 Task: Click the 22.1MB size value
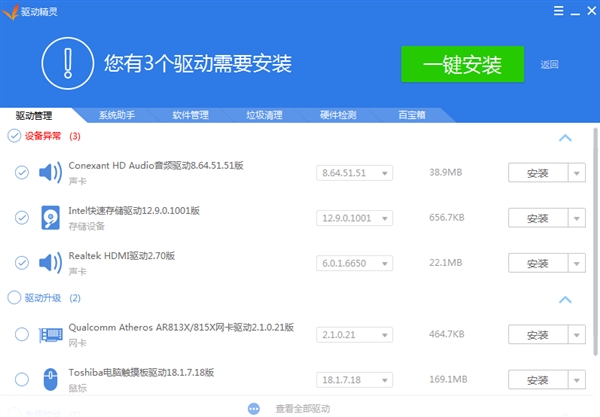coord(446,262)
